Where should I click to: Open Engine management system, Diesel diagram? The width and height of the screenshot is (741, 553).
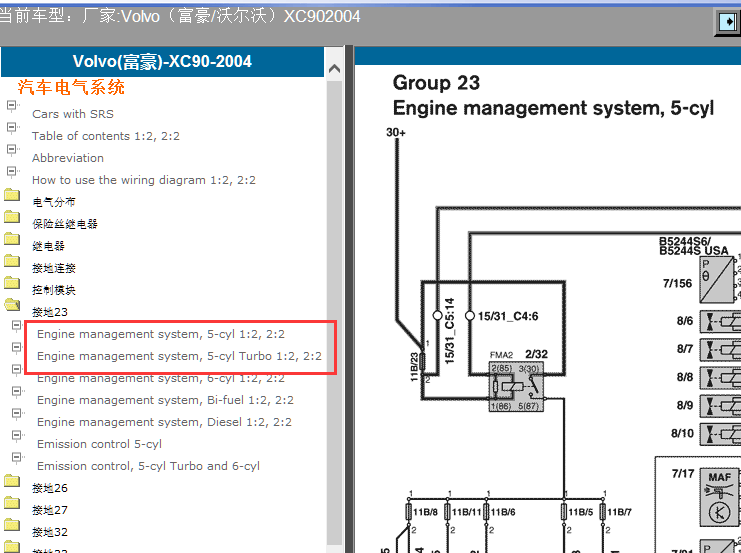point(164,422)
